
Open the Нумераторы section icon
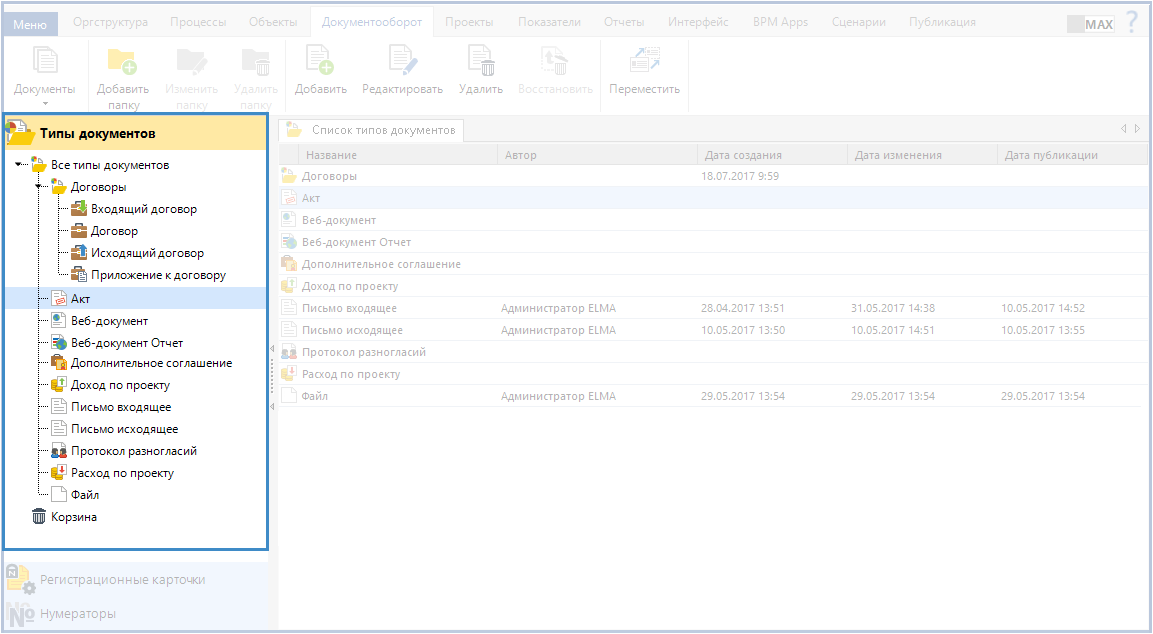click(22, 613)
